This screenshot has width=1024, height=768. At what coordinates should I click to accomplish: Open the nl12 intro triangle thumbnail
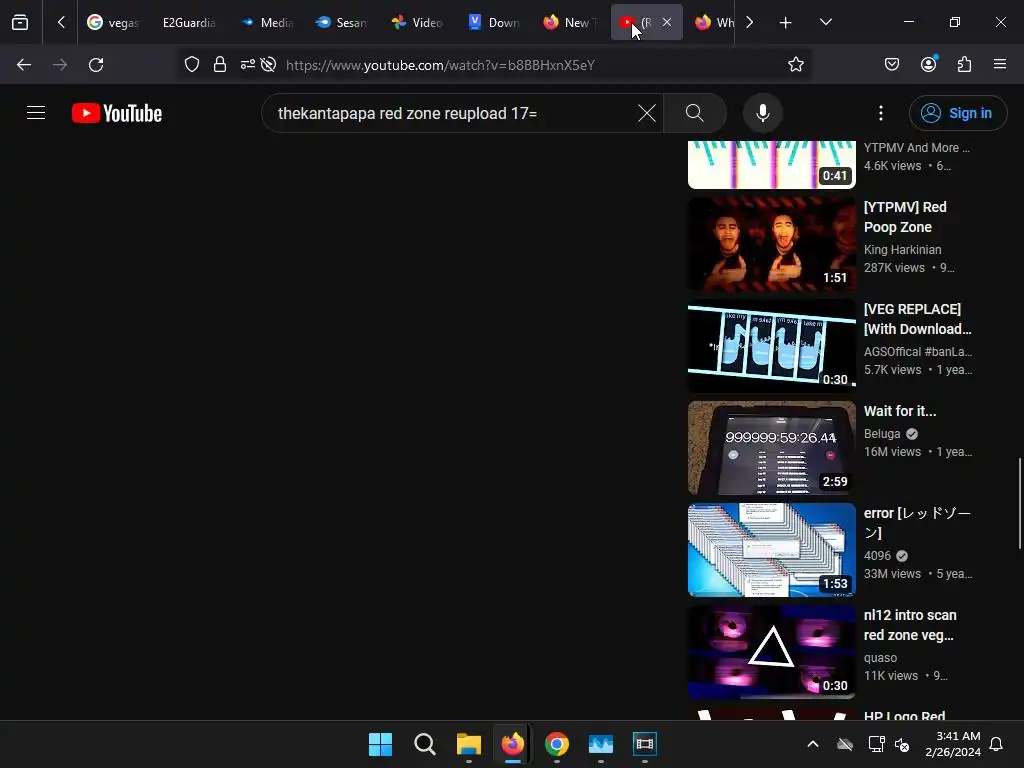pyautogui.click(x=772, y=652)
